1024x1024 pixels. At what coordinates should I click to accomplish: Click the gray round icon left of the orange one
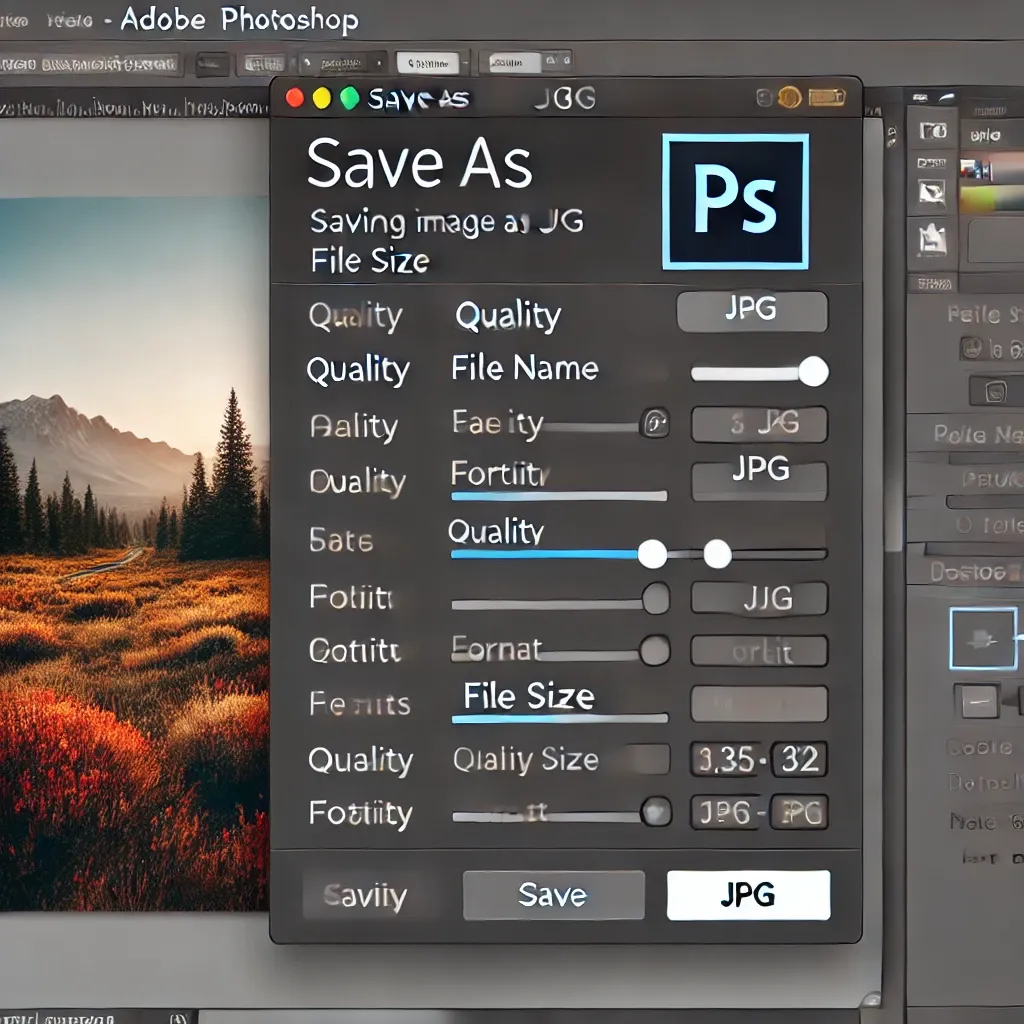[x=765, y=98]
